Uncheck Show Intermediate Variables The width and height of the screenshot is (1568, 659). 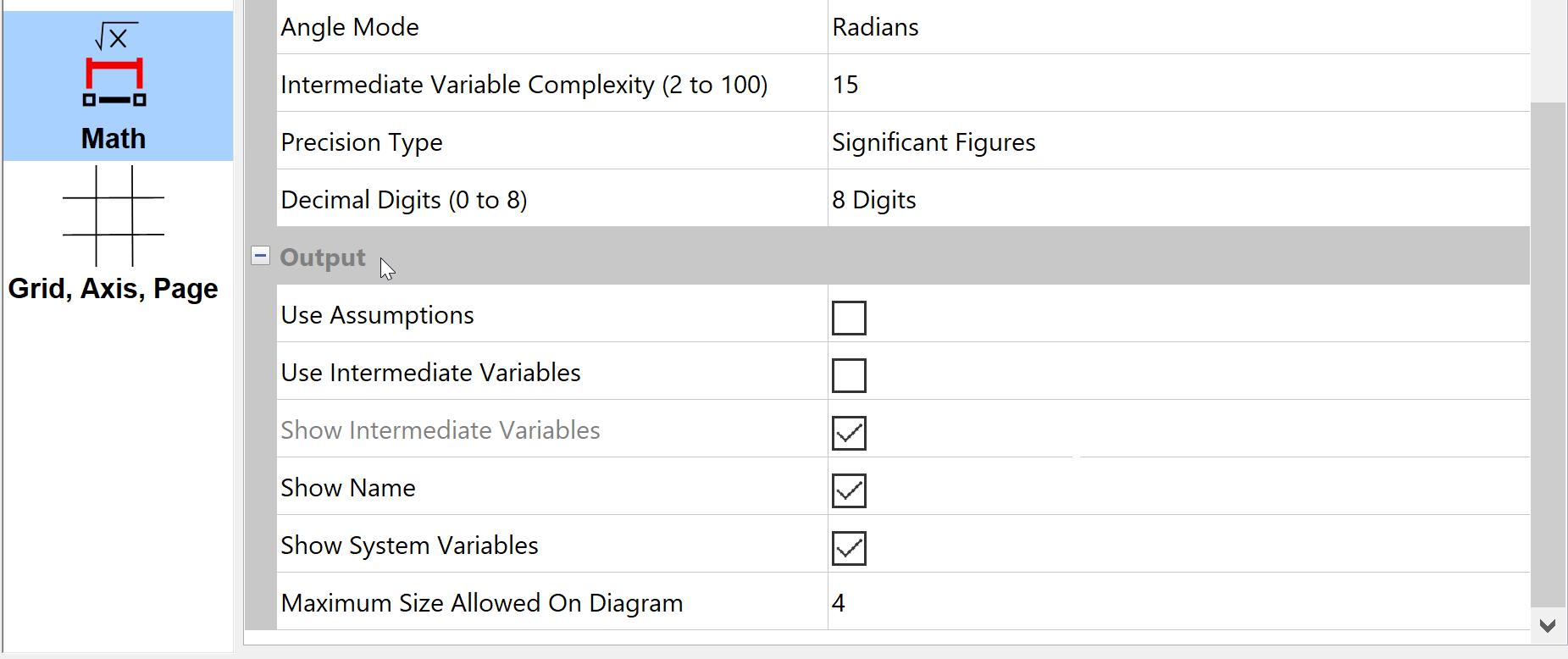[849, 434]
